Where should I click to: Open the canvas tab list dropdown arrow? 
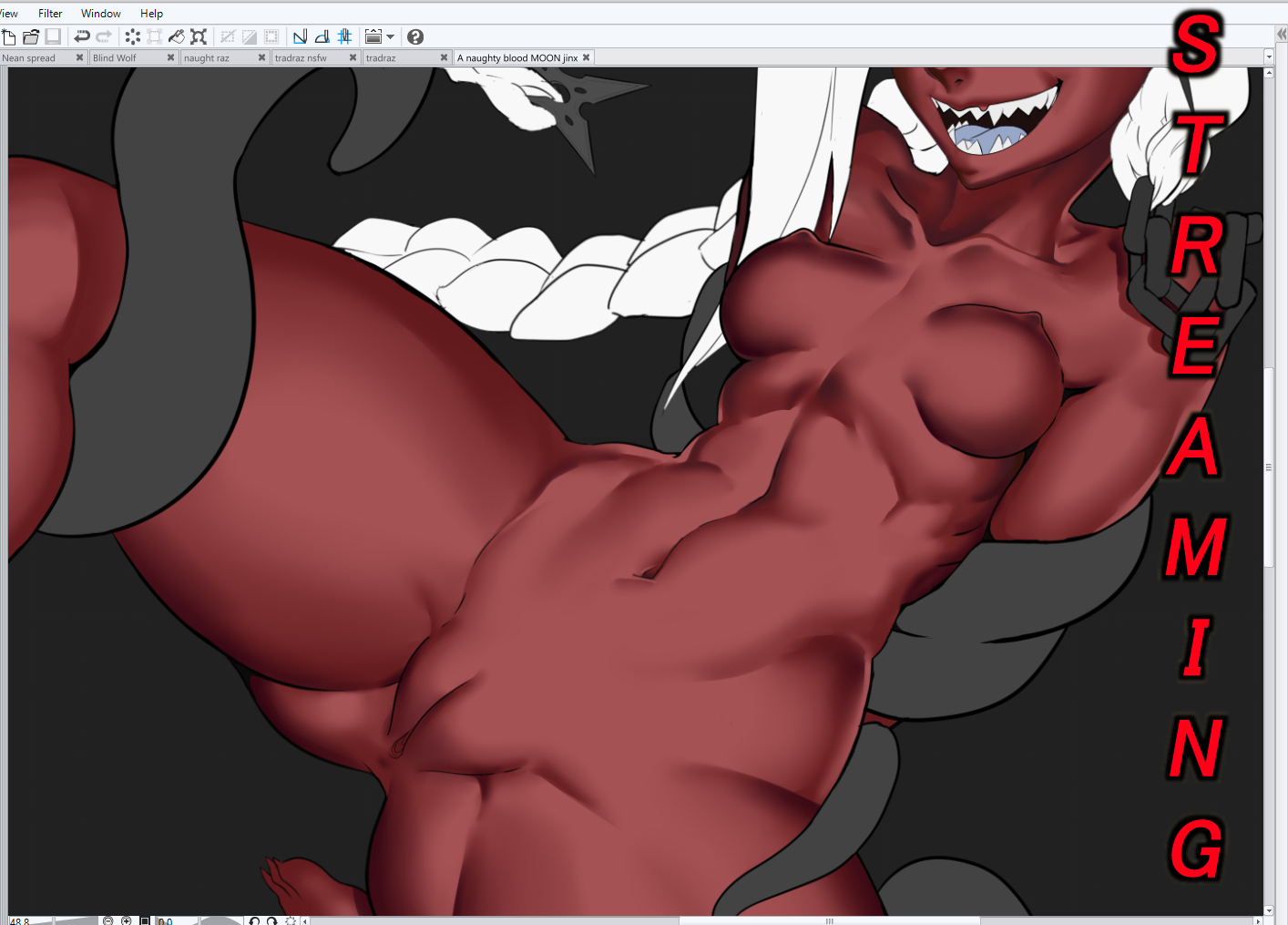(1269, 57)
